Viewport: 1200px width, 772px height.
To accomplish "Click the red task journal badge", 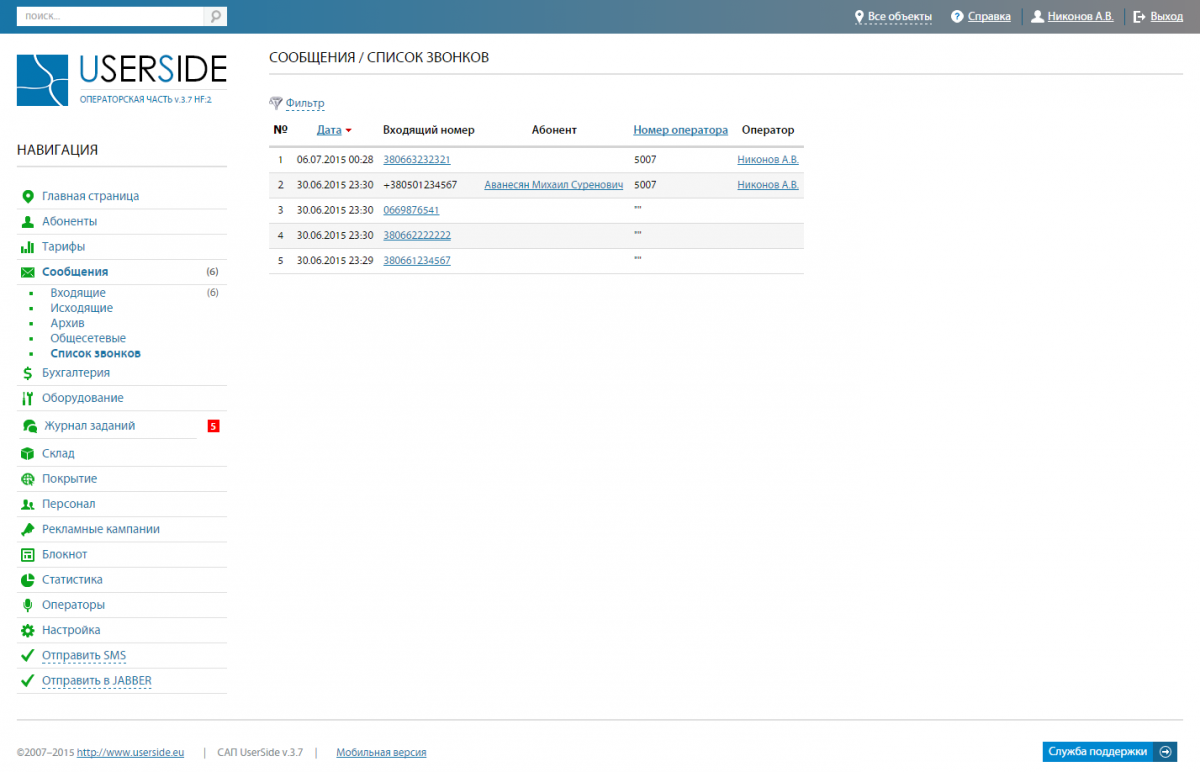I will coord(213,426).
